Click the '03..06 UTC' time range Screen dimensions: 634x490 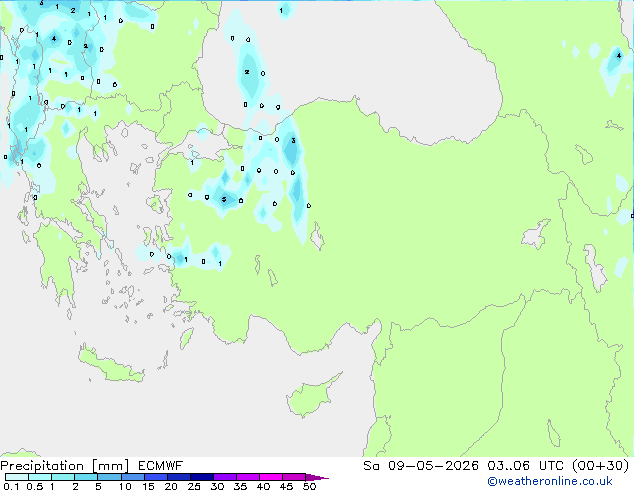[525, 466]
